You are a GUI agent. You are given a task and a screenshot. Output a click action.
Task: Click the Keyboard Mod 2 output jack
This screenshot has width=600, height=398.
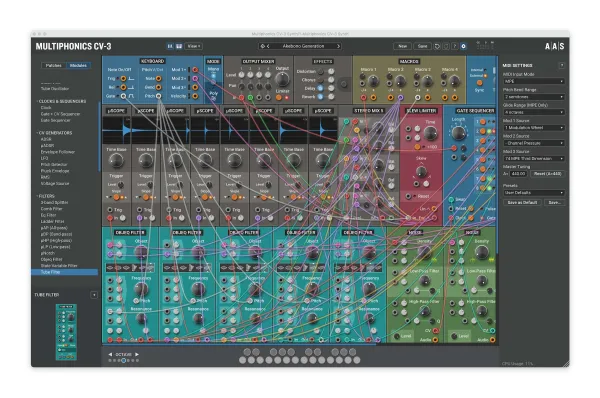click(x=195, y=78)
